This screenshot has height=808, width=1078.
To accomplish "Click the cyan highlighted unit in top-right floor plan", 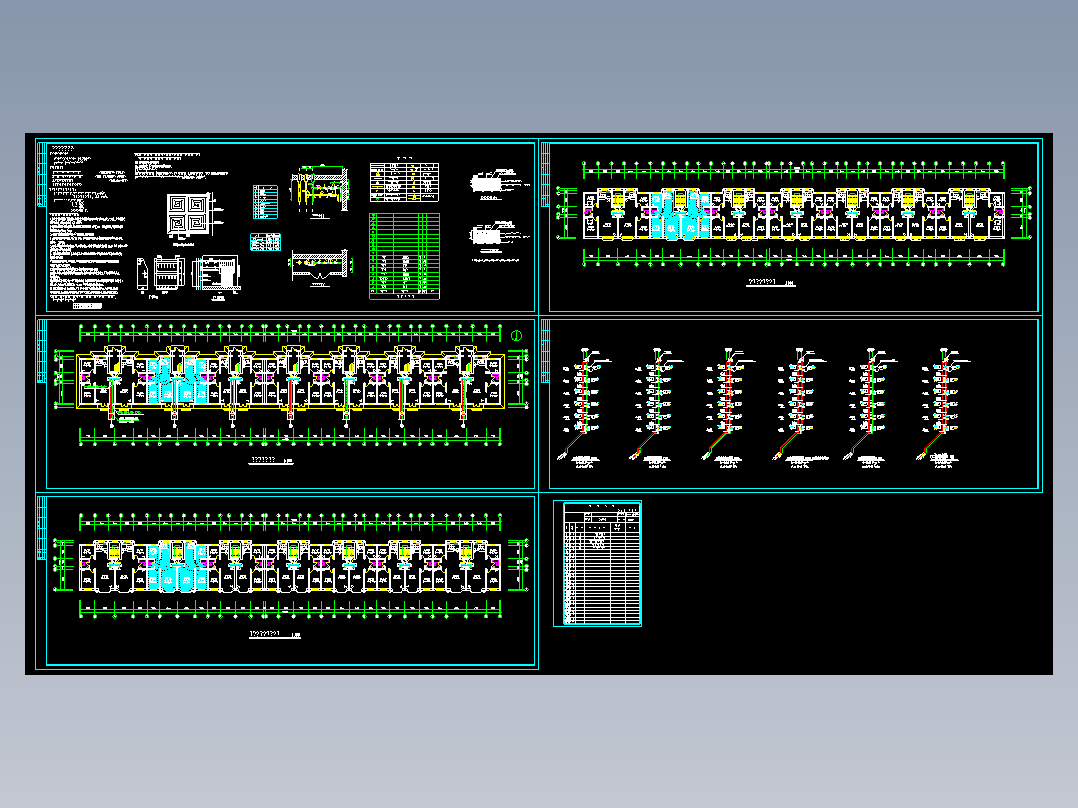I will 681,215.
